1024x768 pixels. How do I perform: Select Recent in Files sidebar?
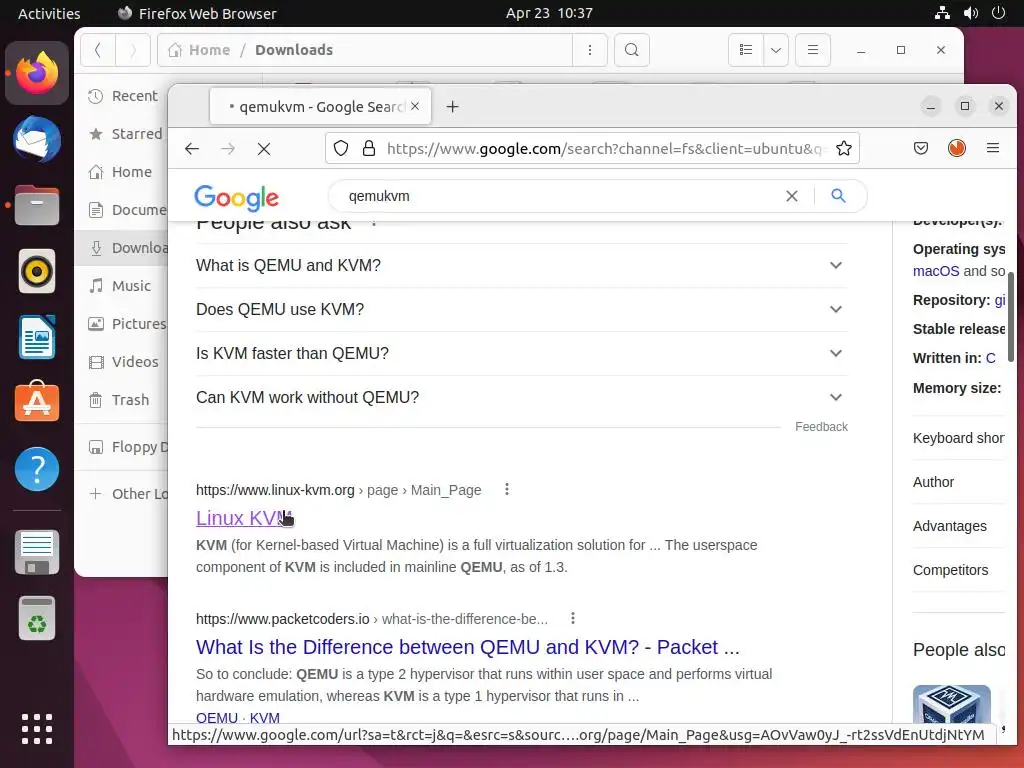point(123,96)
